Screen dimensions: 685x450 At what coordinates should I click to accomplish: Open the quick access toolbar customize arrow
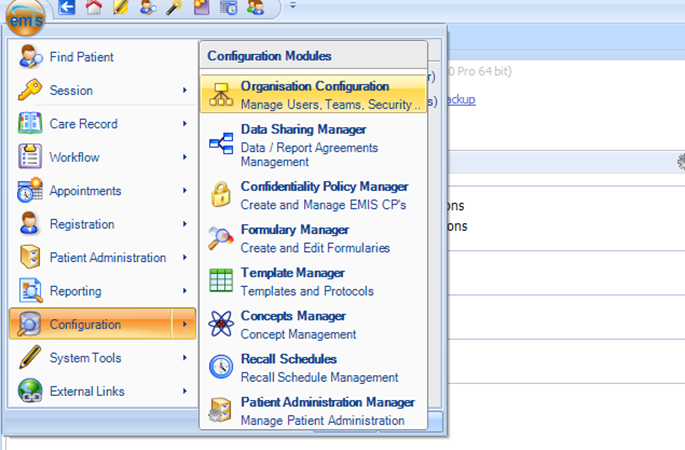coord(293,8)
